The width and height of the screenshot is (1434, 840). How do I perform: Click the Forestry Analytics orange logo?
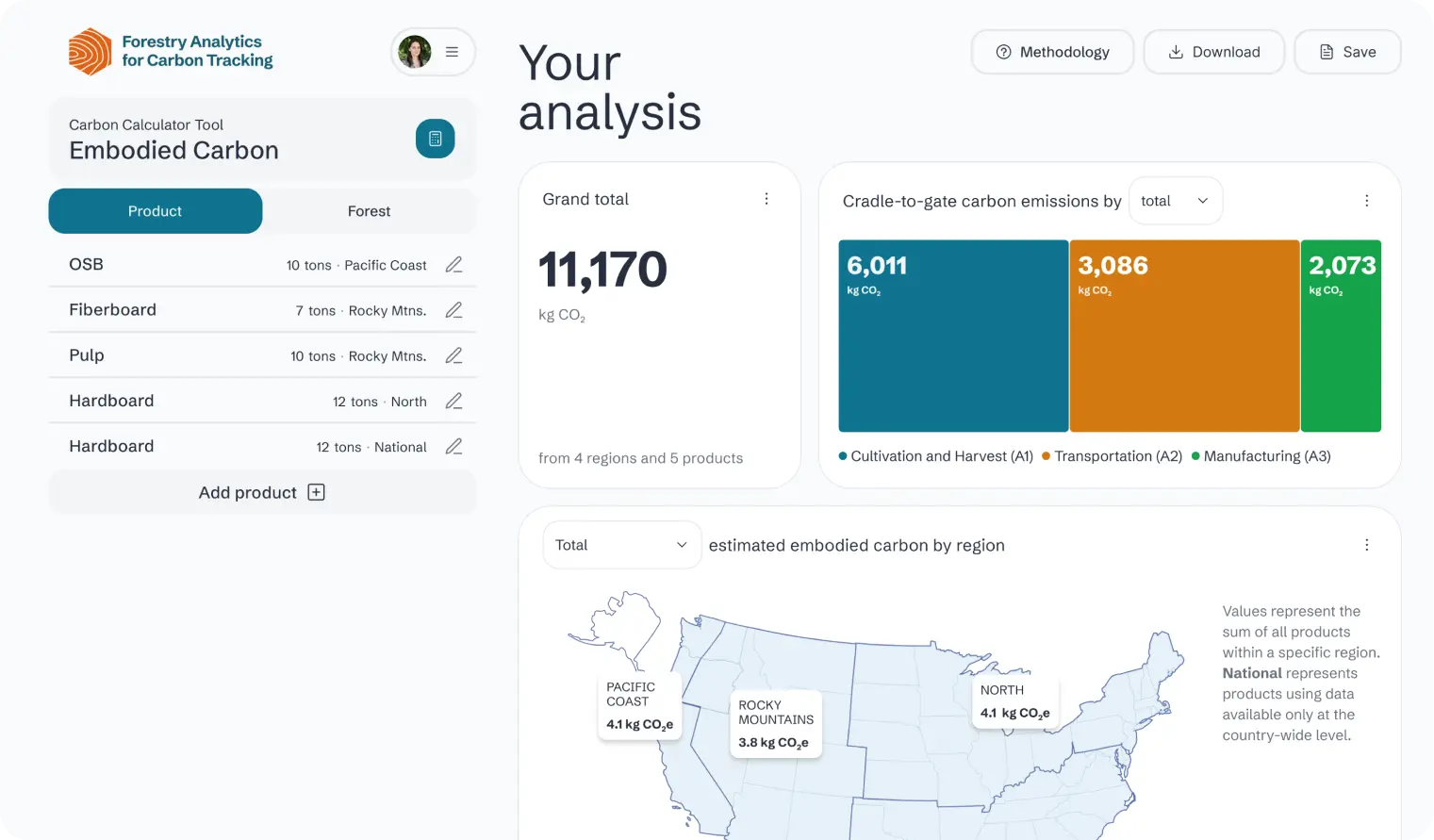click(x=91, y=51)
